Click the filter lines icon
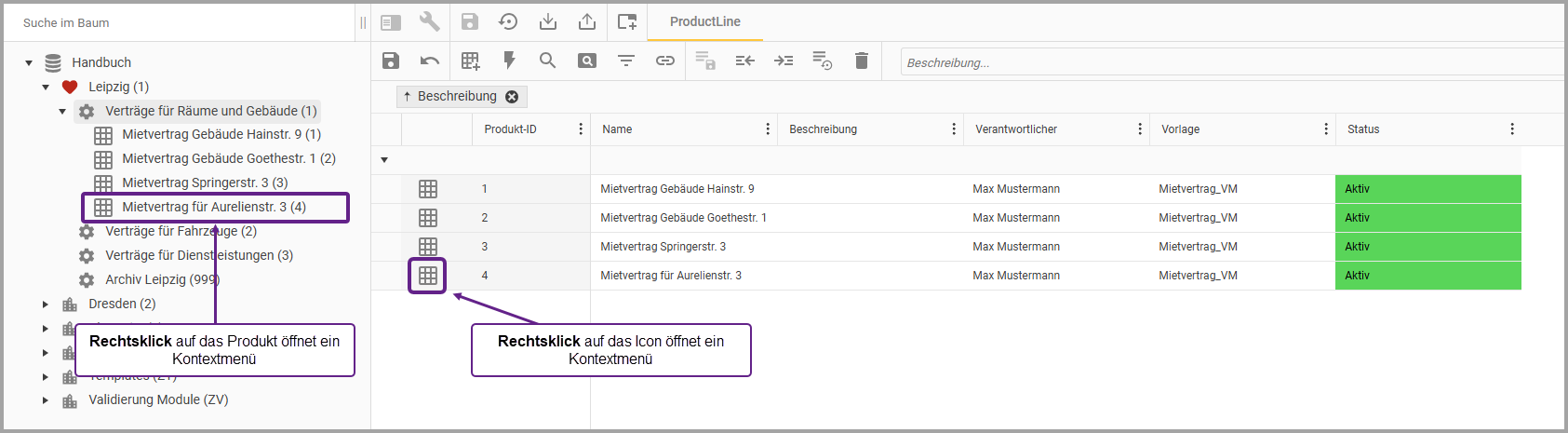Viewport: 1568px width, 433px height. tap(626, 61)
